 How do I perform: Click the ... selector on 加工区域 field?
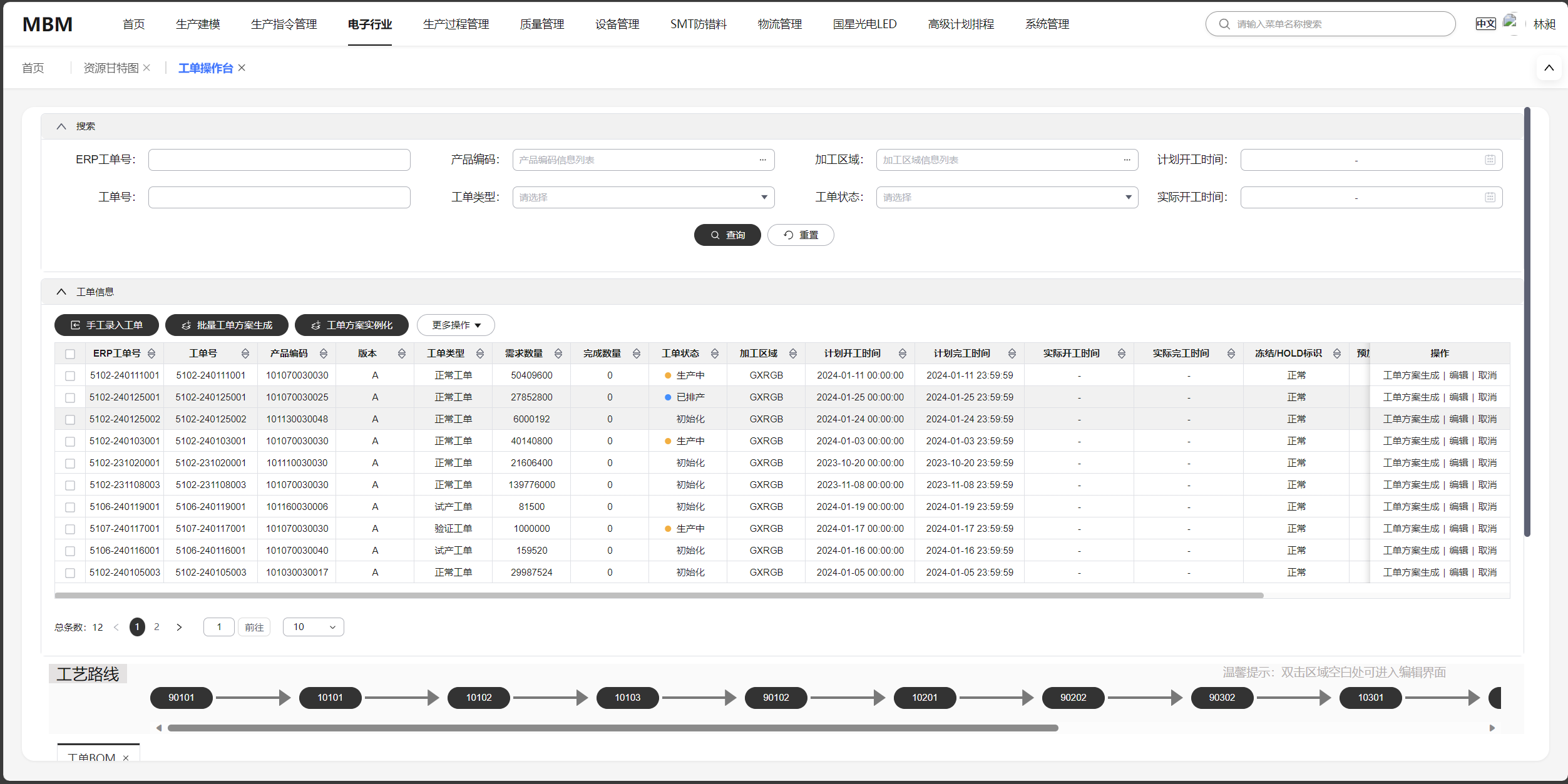(1127, 160)
